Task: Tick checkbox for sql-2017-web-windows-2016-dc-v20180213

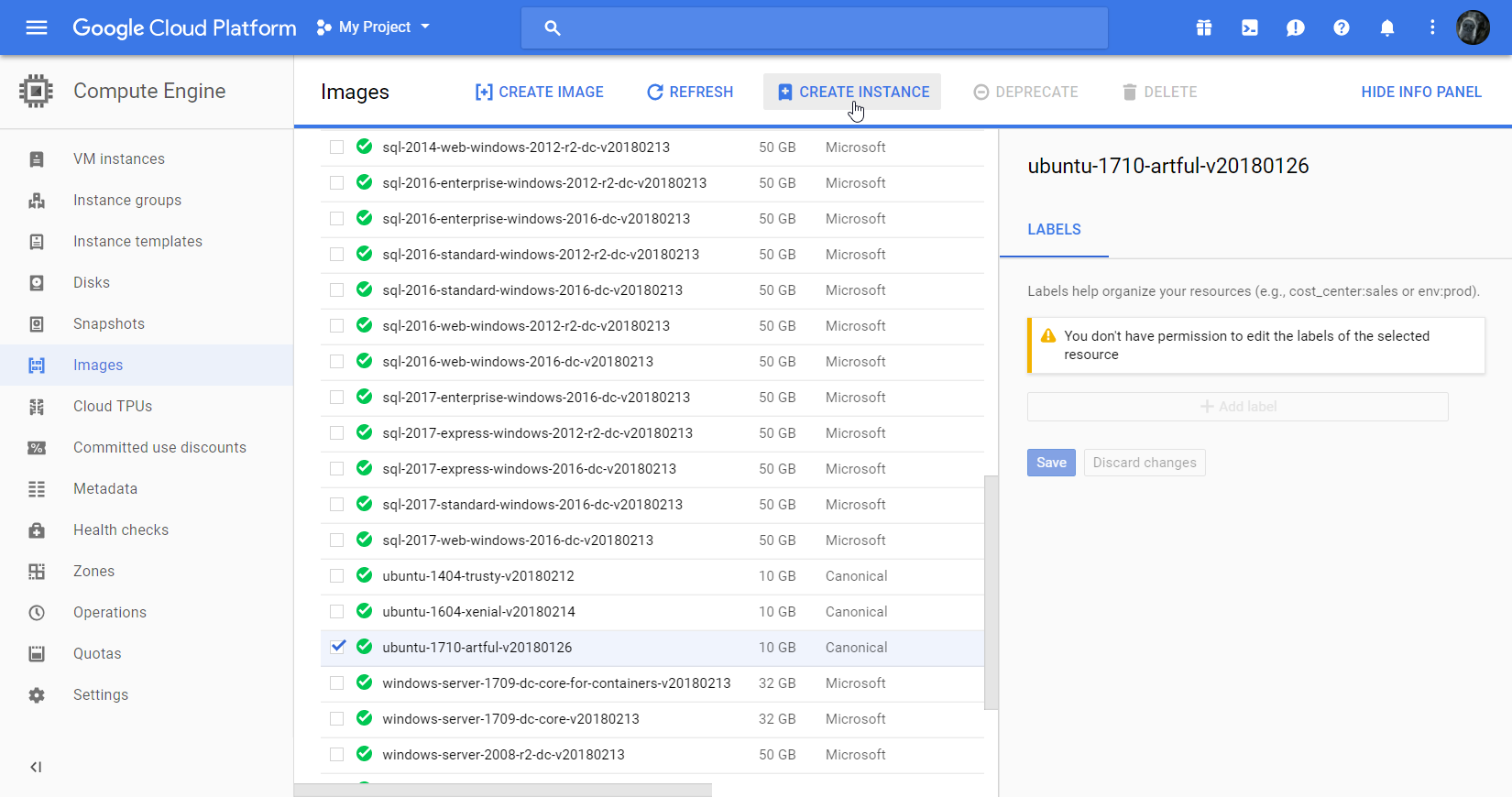Action: [337, 540]
